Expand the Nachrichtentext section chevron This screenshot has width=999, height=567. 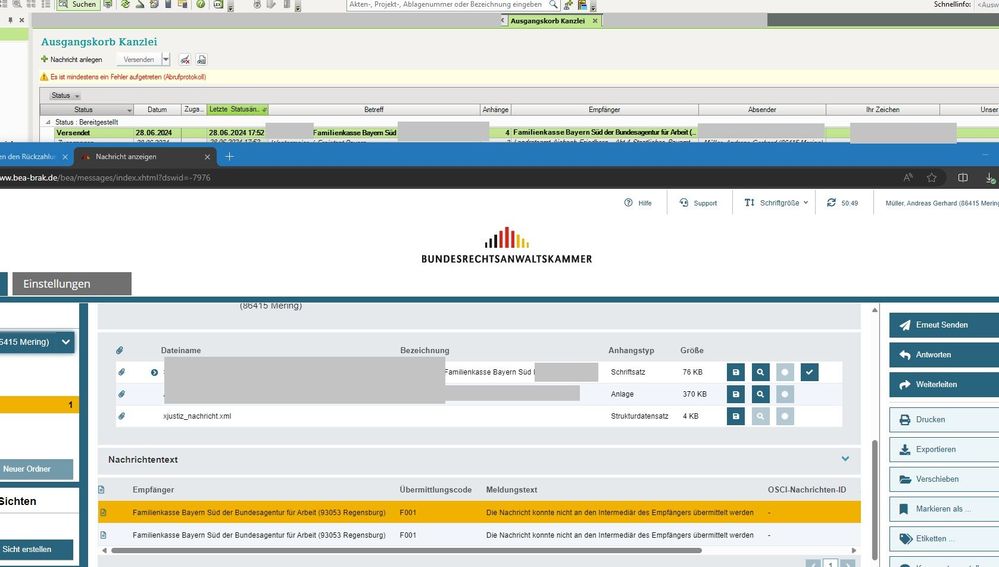pyautogui.click(x=845, y=459)
